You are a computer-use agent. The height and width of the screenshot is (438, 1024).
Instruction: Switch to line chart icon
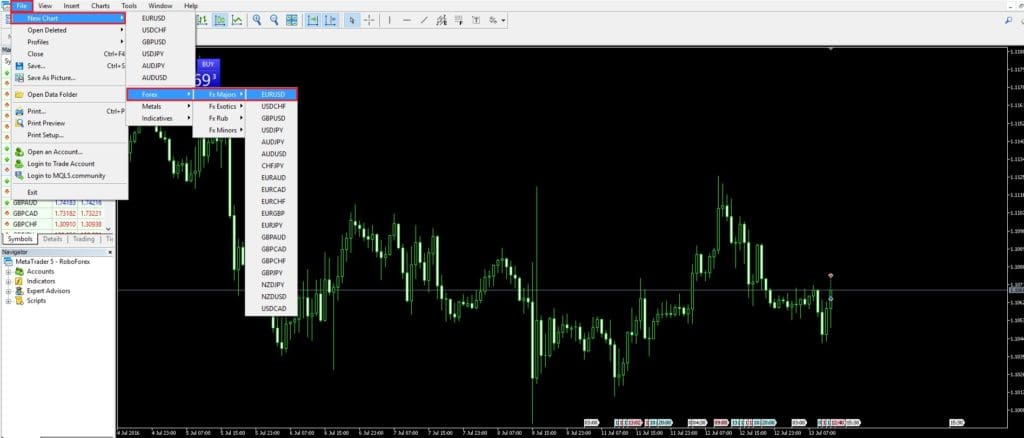click(236, 20)
